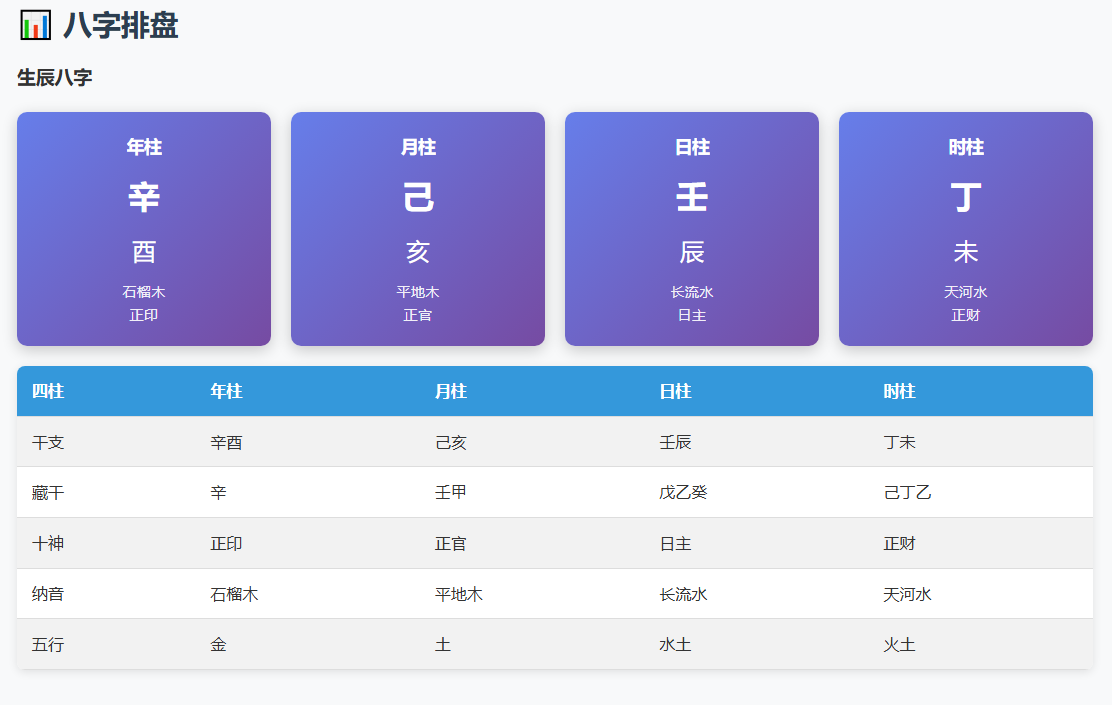The image size is (1112, 705).
Task: Select the 五行 row label
Action: point(48,645)
